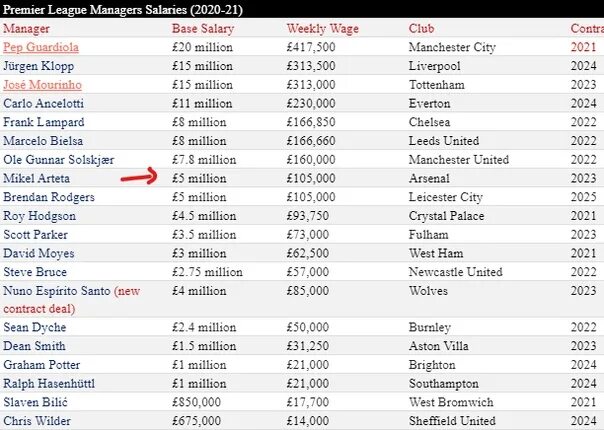Click Chris Wilder in the last row
604x430 pixels.
[x=37, y=421]
